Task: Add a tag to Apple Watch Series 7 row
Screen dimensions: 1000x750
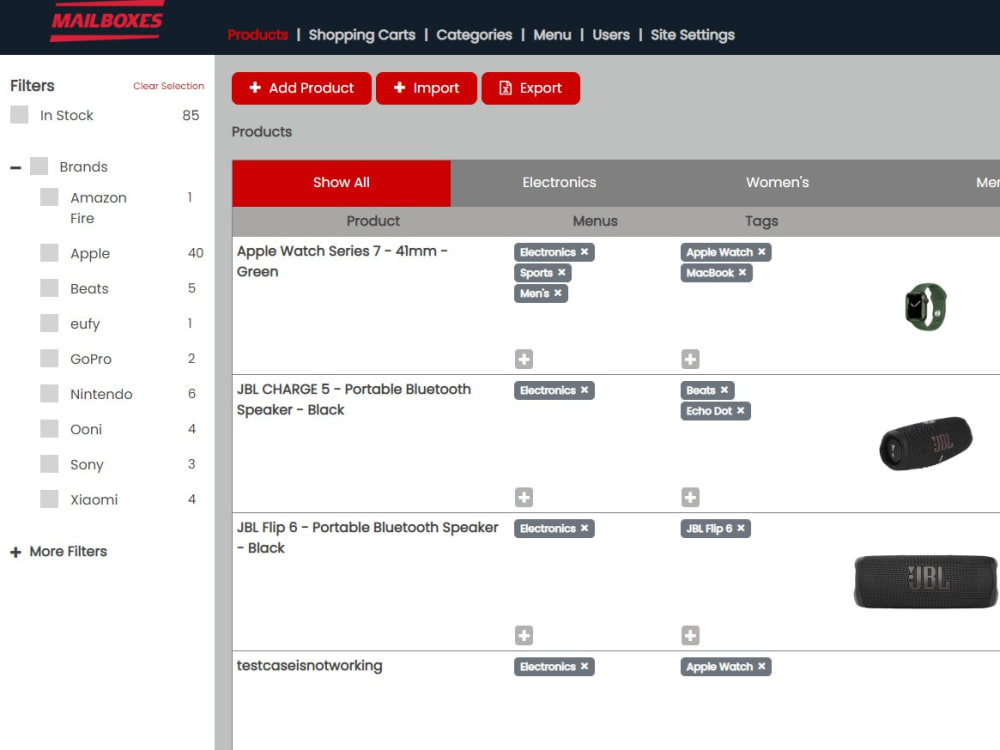Action: coord(690,359)
